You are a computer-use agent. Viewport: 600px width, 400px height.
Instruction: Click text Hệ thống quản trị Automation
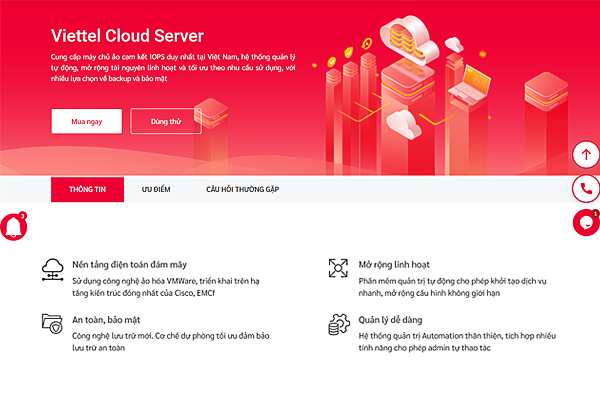457,342
